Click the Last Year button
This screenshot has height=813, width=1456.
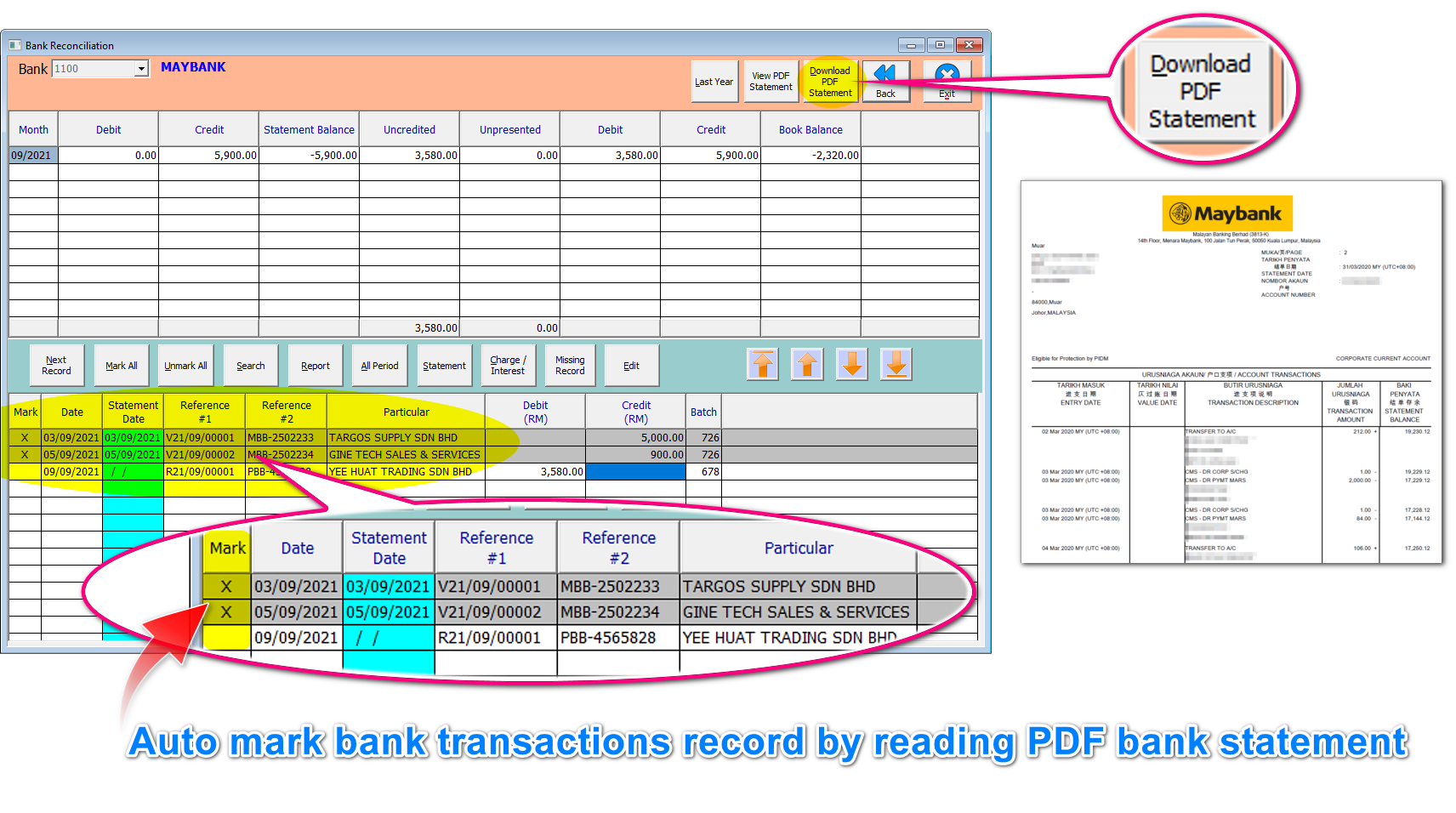pyautogui.click(x=714, y=80)
